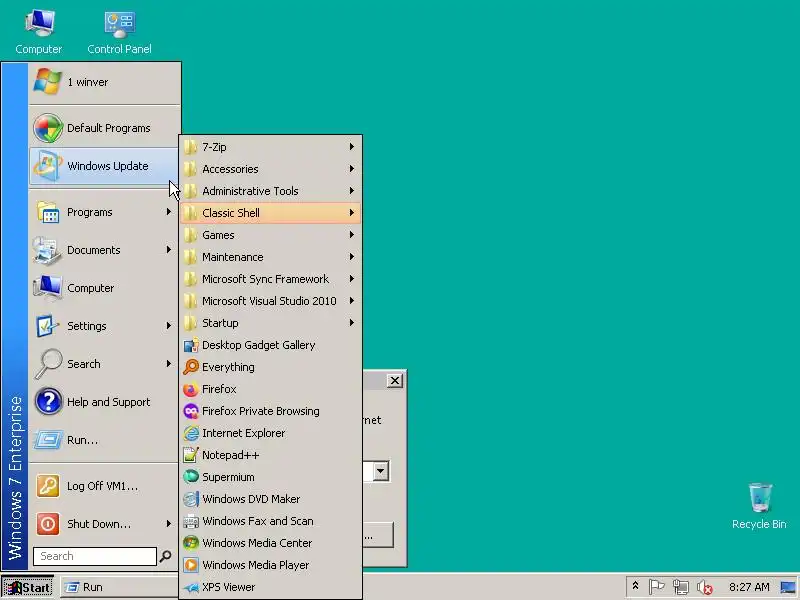Click the 8:27 AM clock
Screen dimensions: 800x600
coord(749,587)
